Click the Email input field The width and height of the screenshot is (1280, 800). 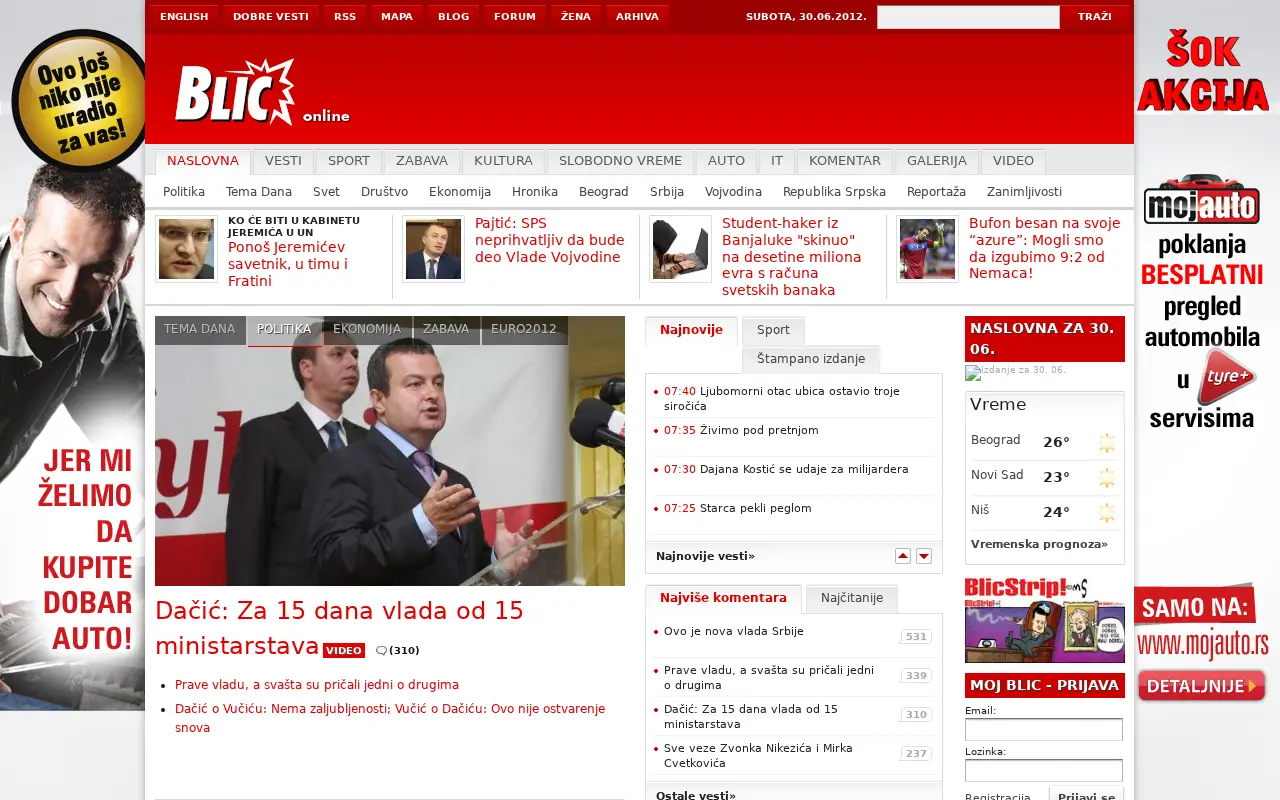pos(1044,730)
